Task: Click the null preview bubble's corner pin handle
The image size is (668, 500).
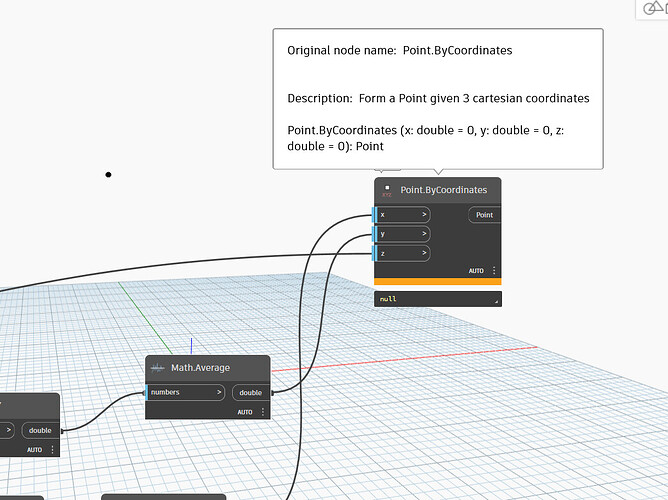Action: tap(496, 302)
